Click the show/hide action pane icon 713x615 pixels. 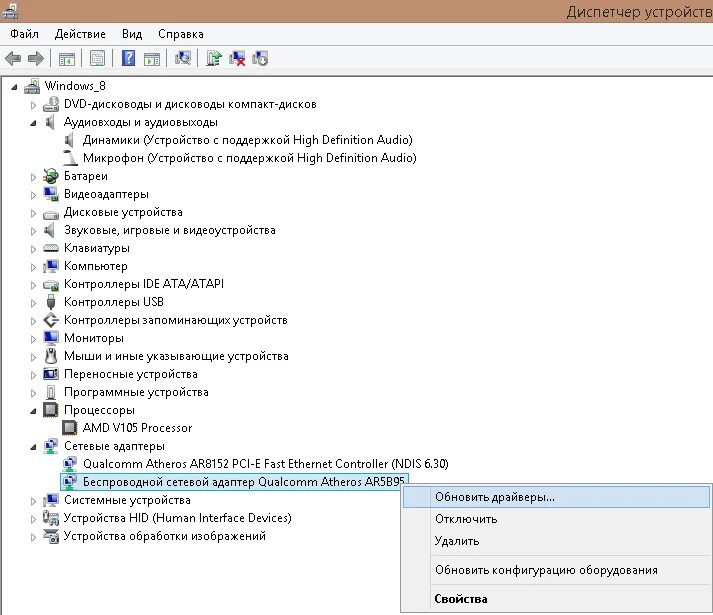point(152,59)
